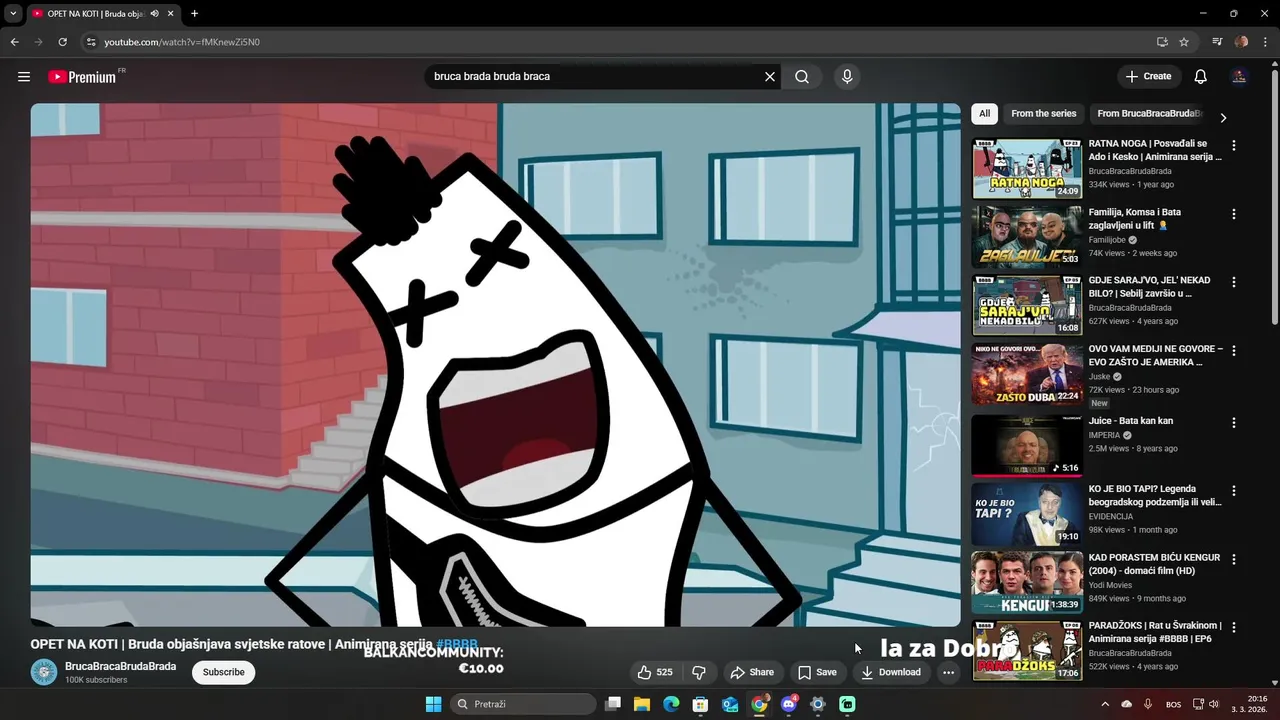Open options for GDJE SARAJ'VO video
1280x720 pixels.
click(1233, 282)
